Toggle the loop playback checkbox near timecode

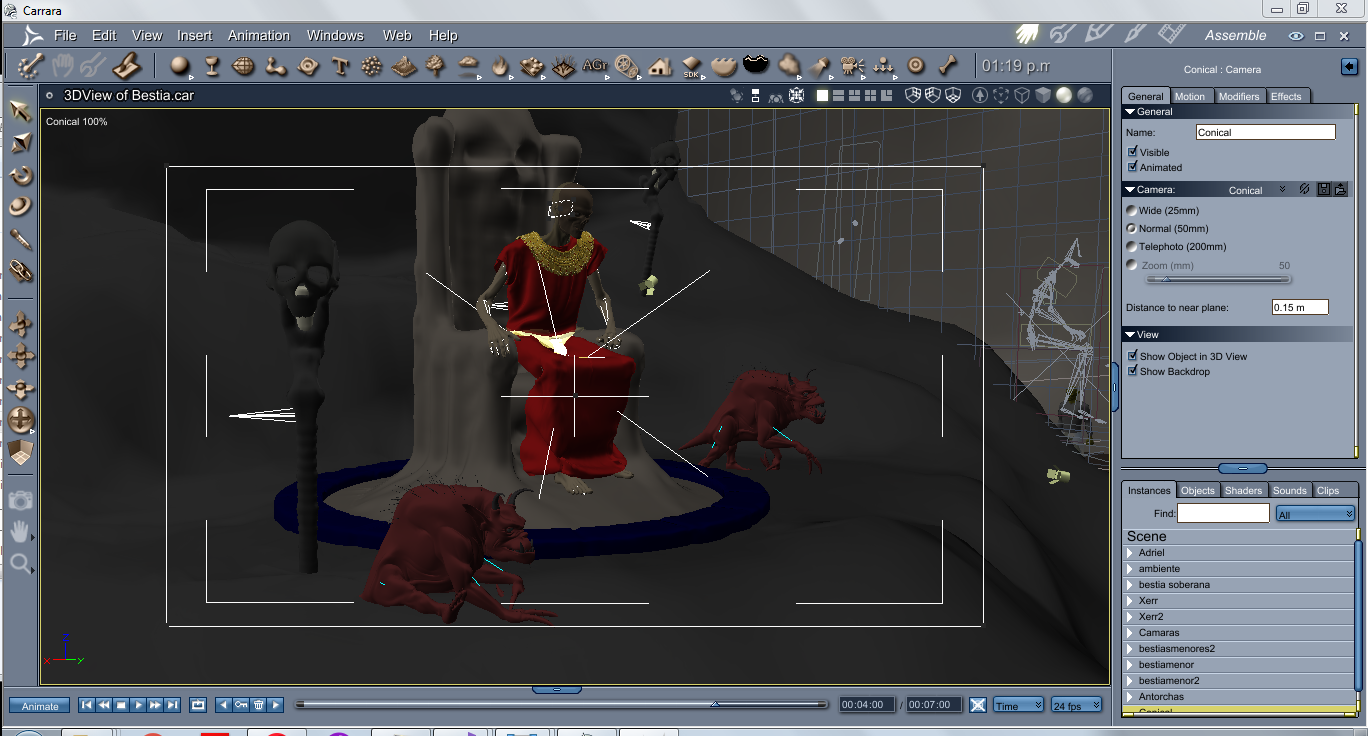click(x=978, y=705)
